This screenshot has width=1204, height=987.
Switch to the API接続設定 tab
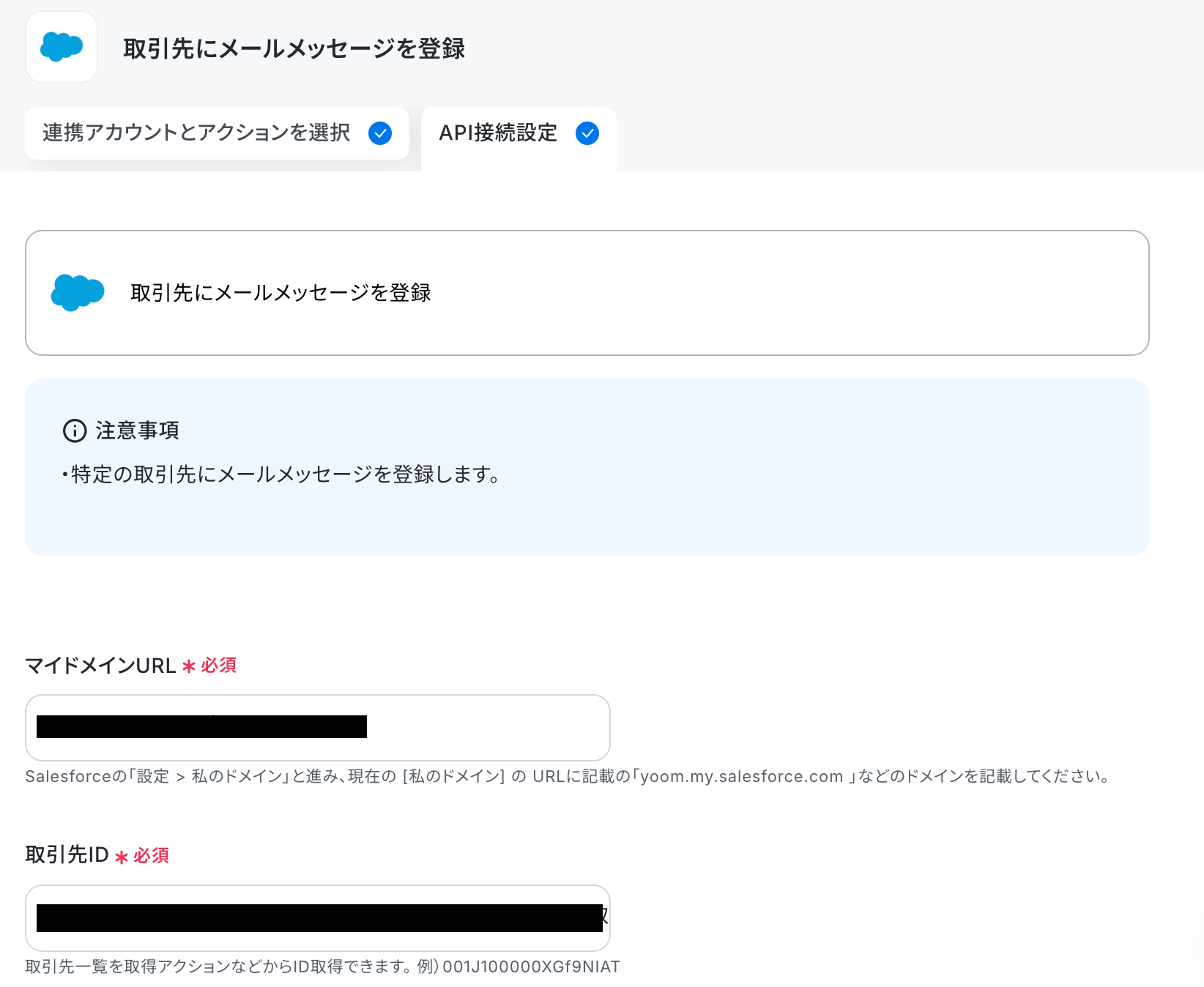[519, 138]
